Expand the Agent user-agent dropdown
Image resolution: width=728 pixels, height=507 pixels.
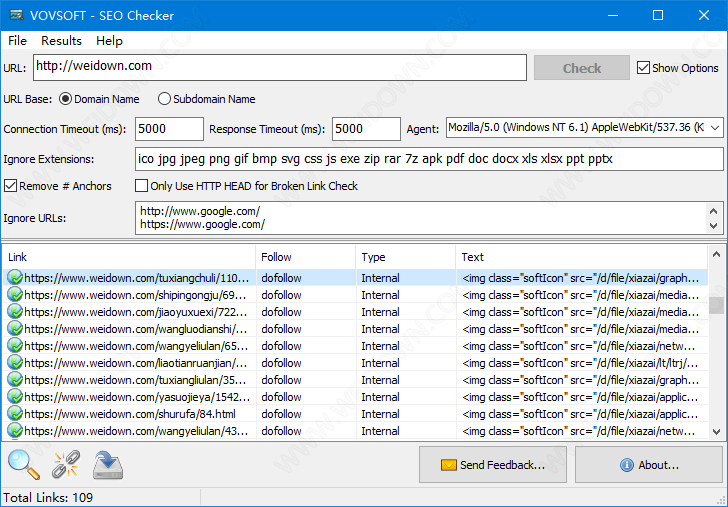[x=715, y=128]
